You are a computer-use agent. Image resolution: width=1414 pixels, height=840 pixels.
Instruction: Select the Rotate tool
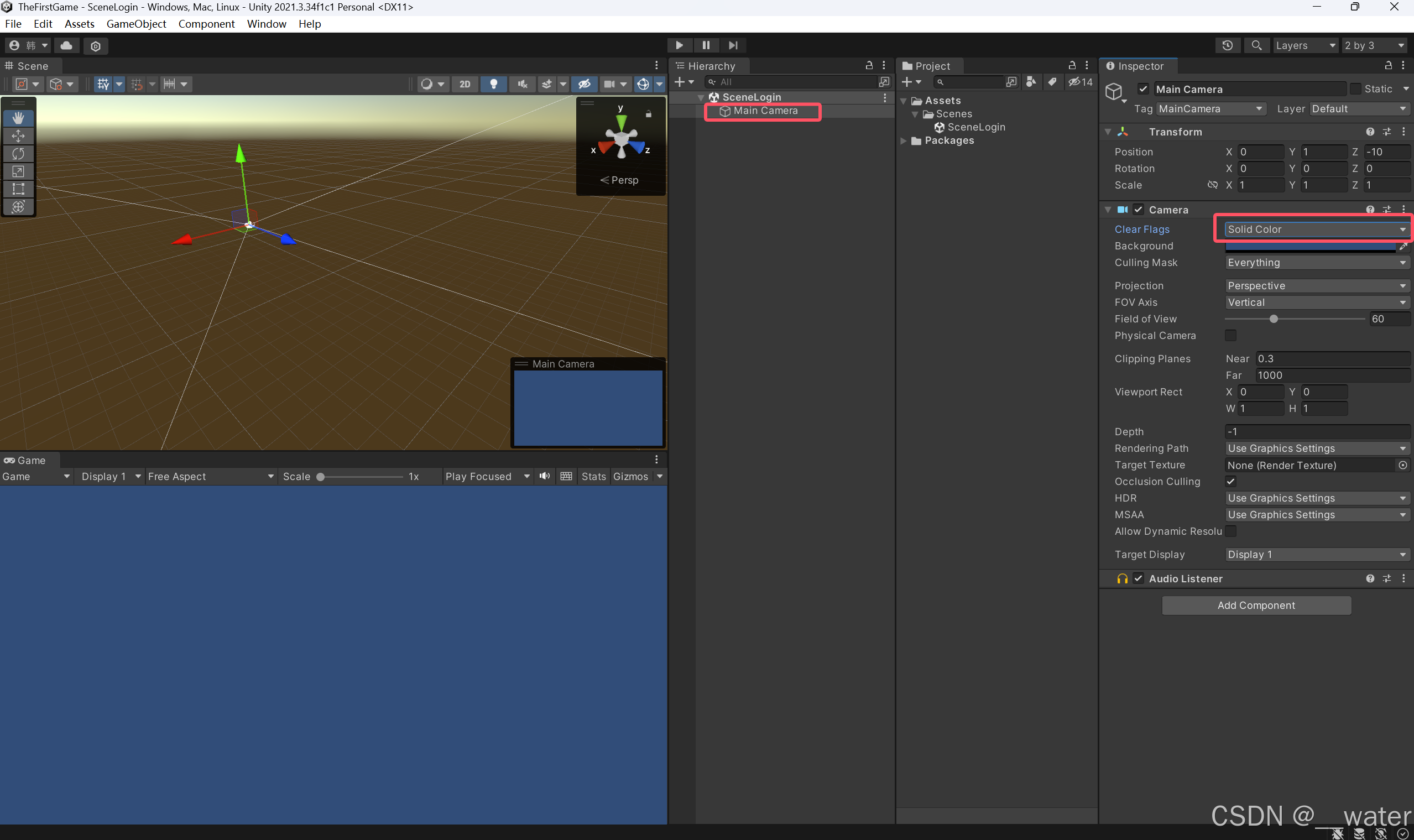tap(18, 153)
